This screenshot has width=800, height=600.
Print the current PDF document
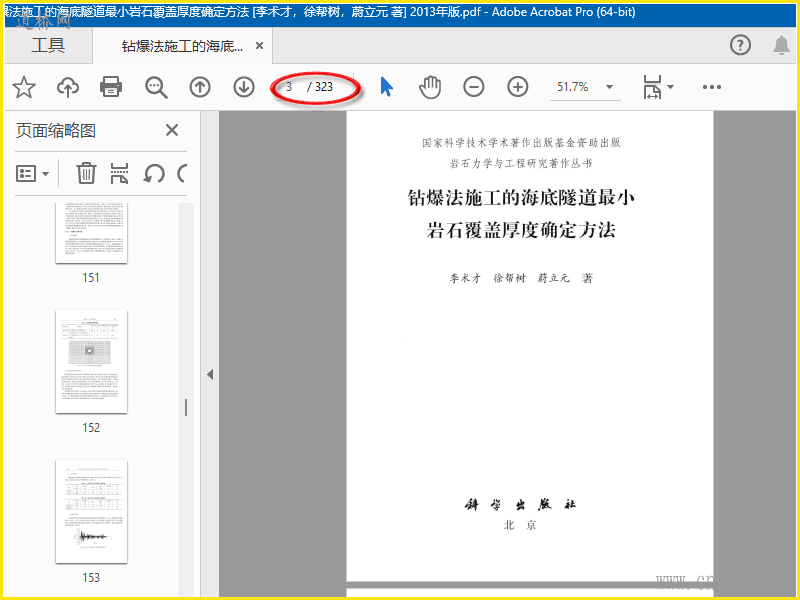[x=111, y=87]
